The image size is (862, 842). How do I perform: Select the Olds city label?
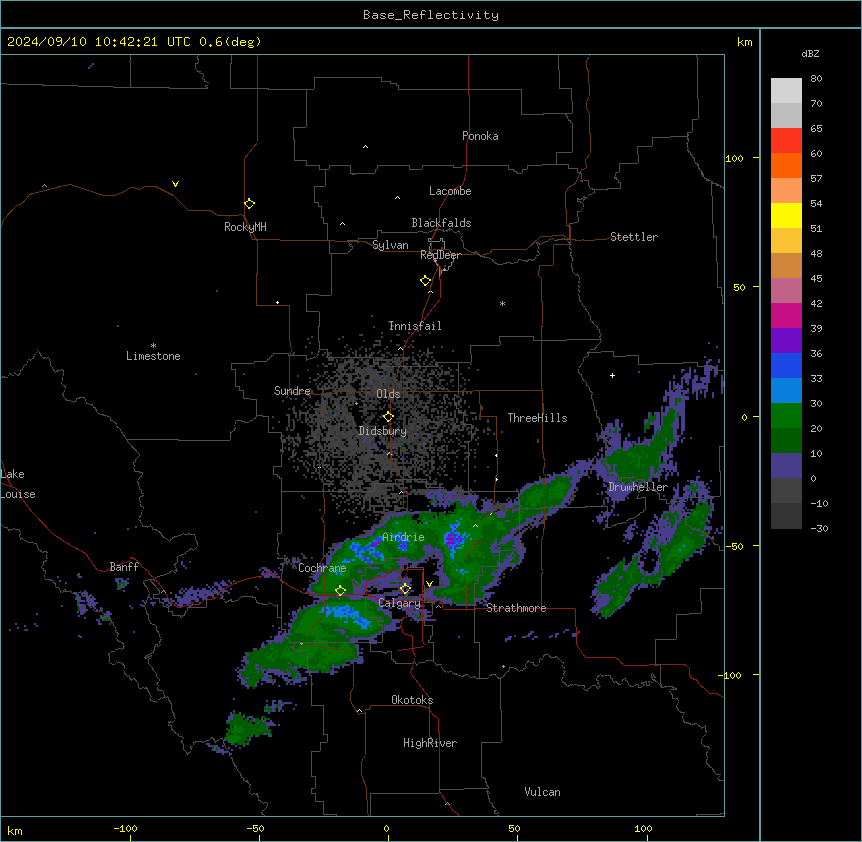coord(388,394)
